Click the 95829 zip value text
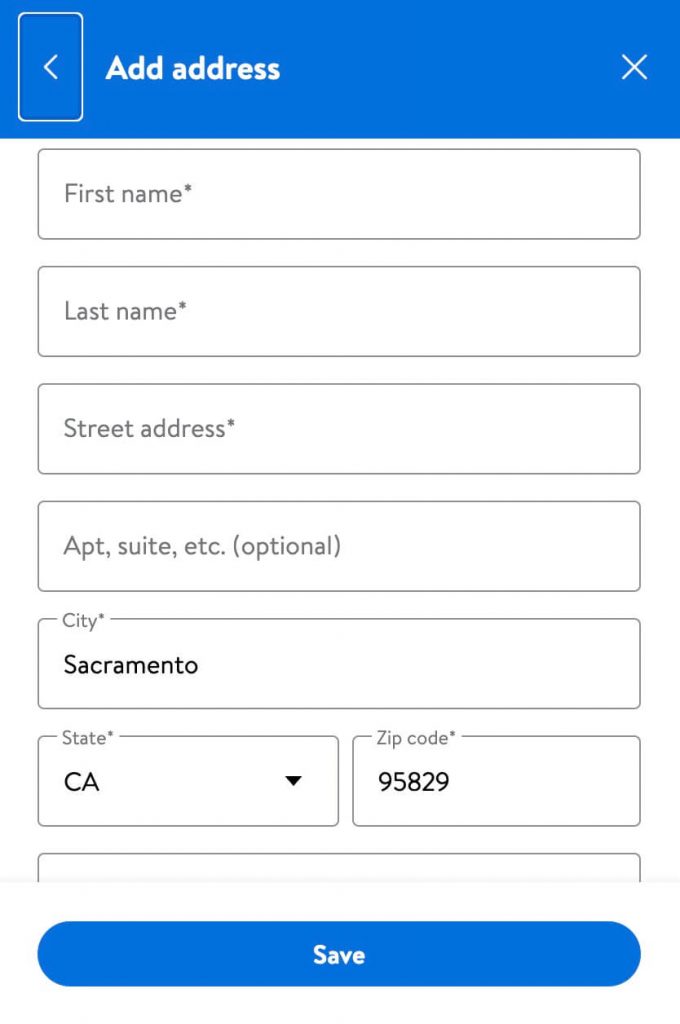 pyautogui.click(x=414, y=781)
